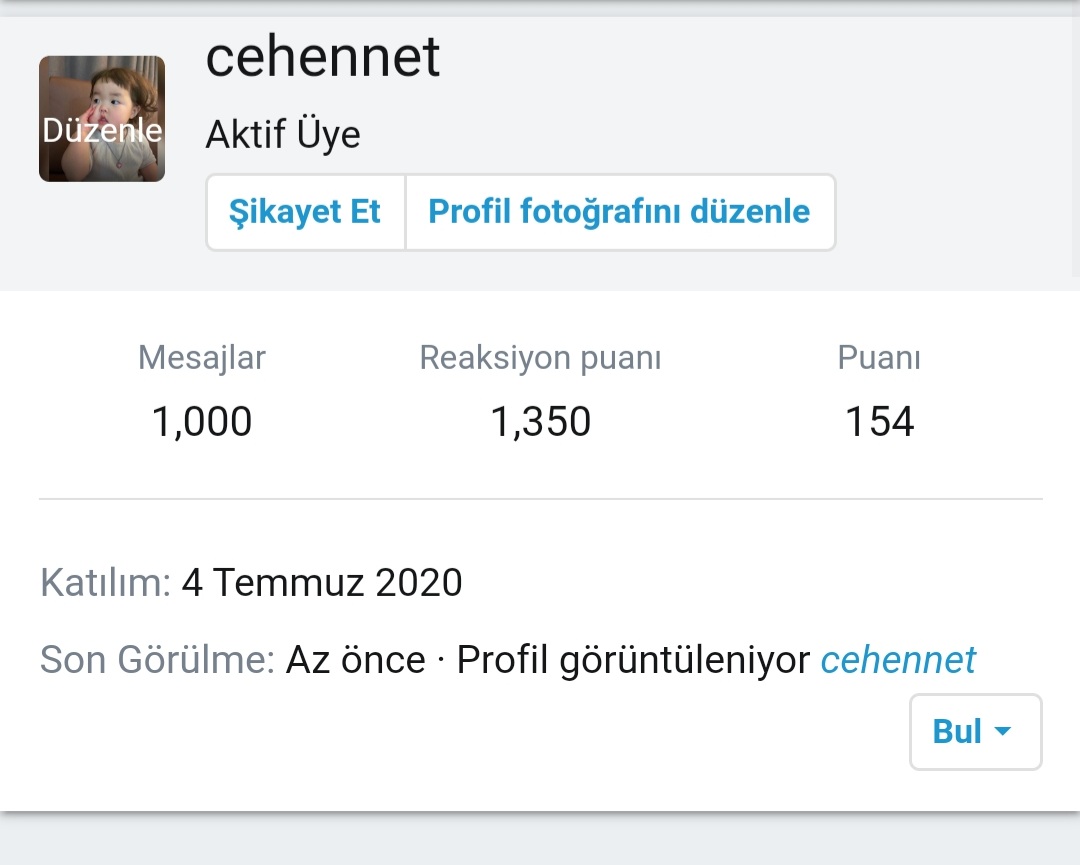Click the Aktif Üye user title
The height and width of the screenshot is (865, 1080).
(283, 135)
